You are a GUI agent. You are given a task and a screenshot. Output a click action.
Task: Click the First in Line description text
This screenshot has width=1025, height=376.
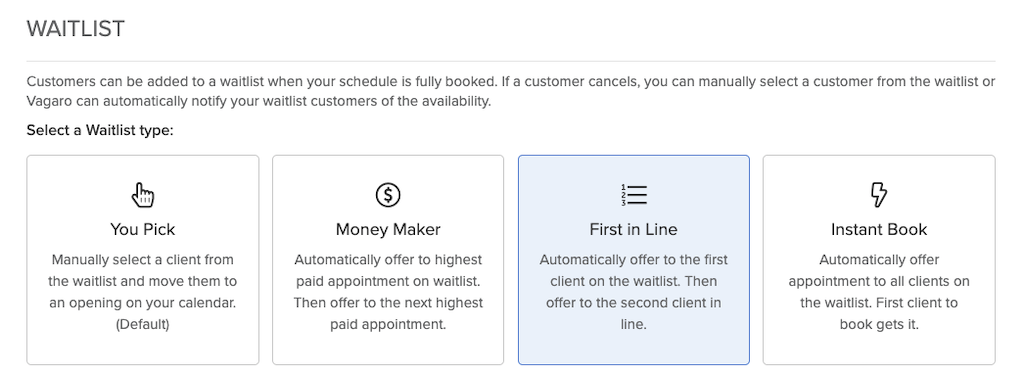click(633, 292)
